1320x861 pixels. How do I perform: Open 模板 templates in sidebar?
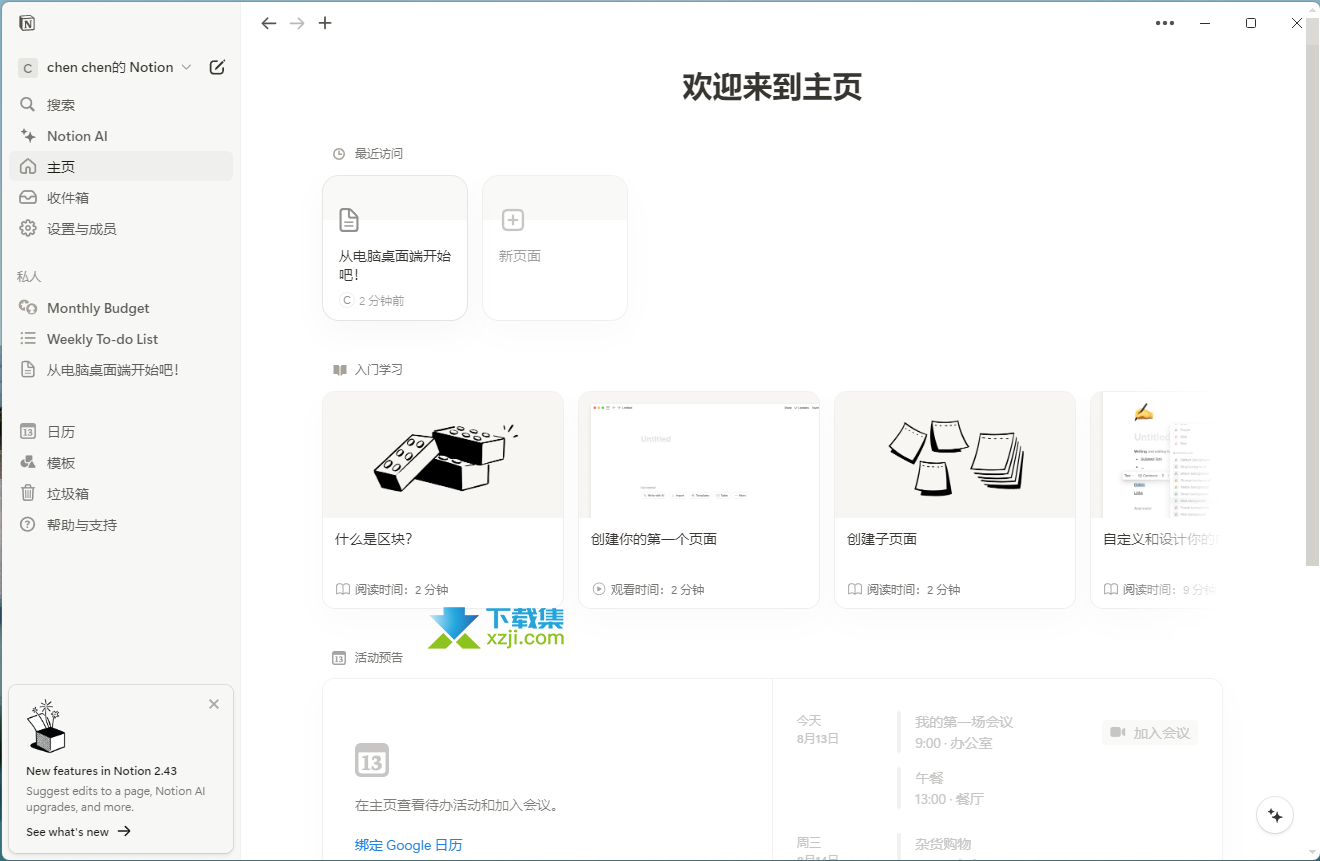[121, 462]
